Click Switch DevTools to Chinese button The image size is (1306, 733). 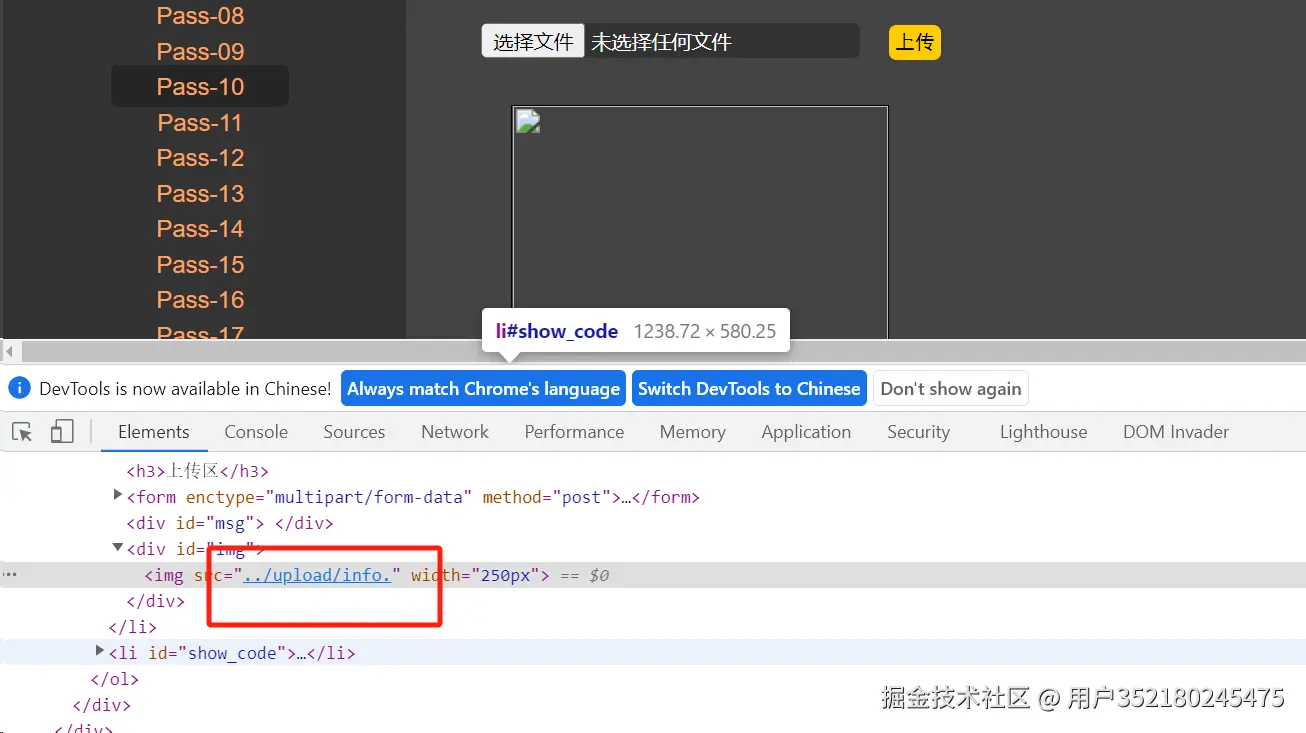point(749,389)
